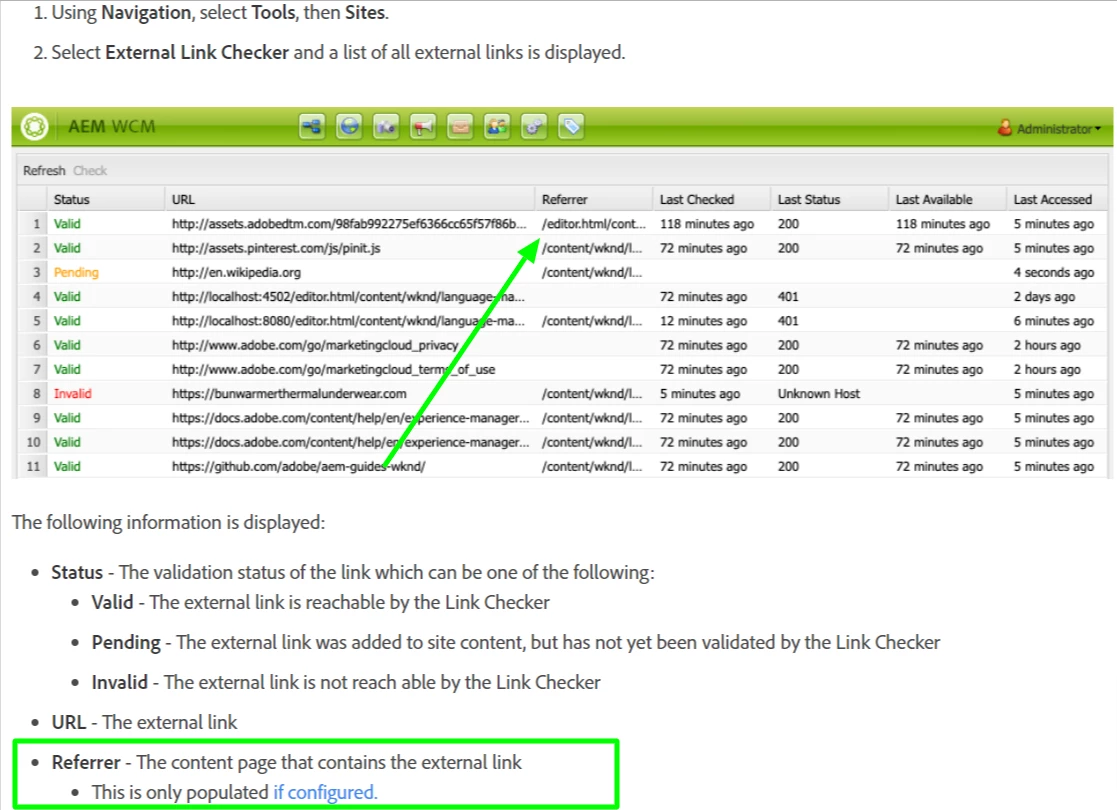This screenshot has height=810, width=1117.
Task: Sort by the Referrer column header
Action: (593, 199)
